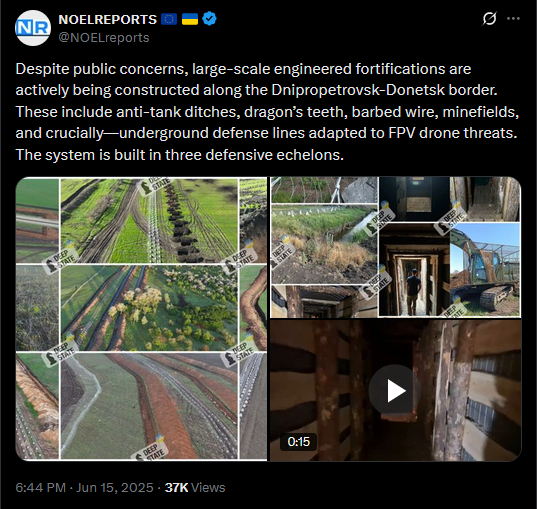Click the red-soil trench aerial photo
The height and width of the screenshot is (509, 537).
pos(149,406)
